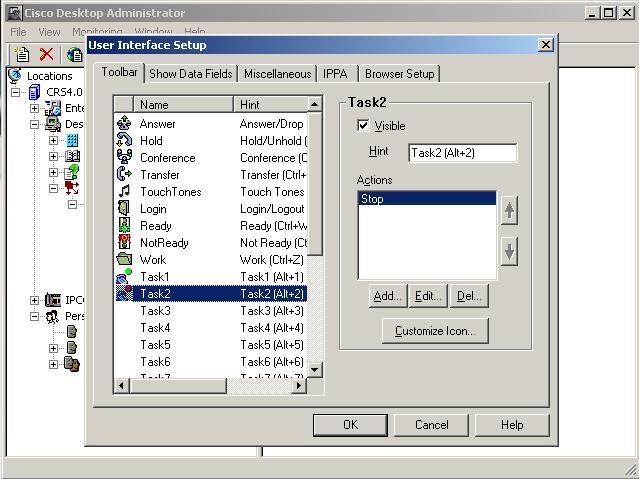Click the Name column header
Viewport: 639px width, 479px height.
click(183, 104)
